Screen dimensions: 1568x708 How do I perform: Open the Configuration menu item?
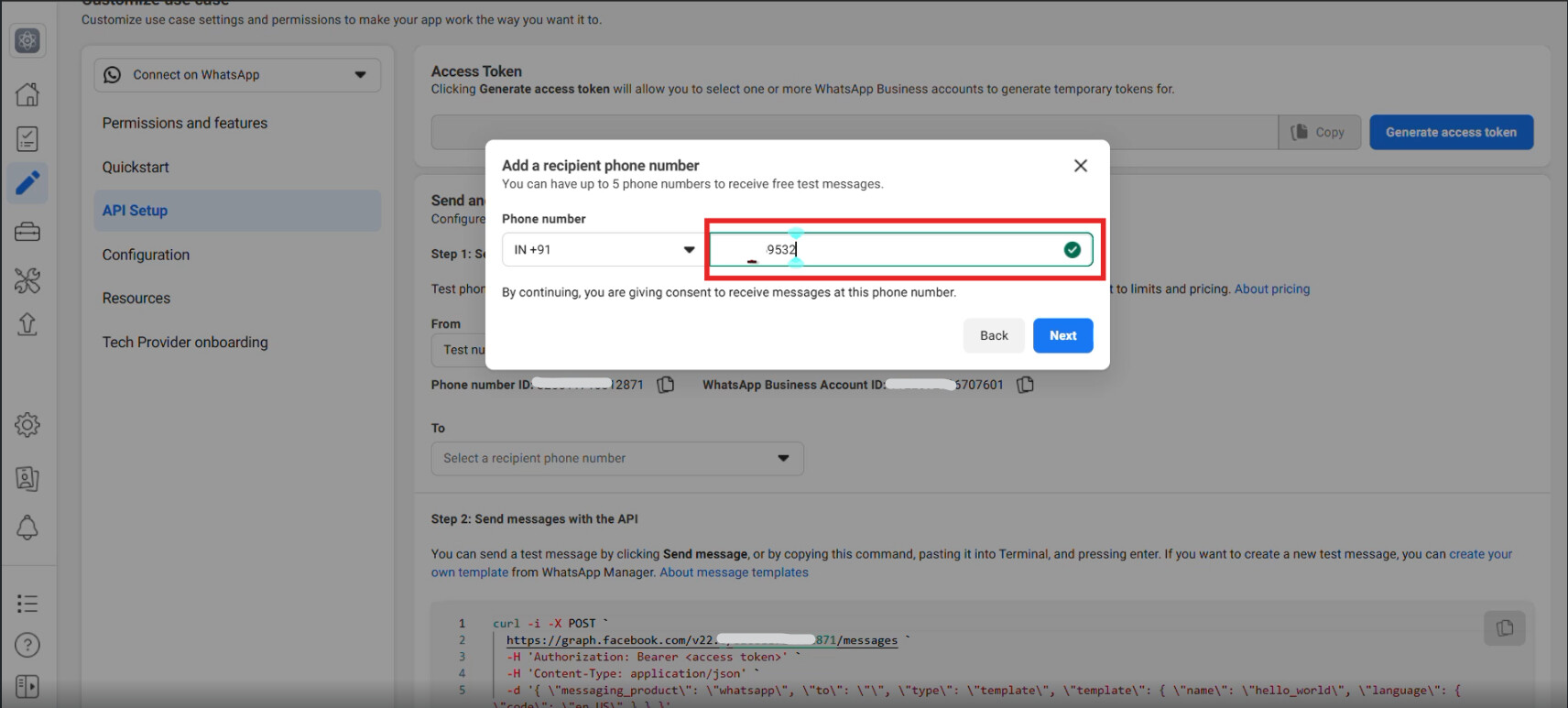point(146,255)
